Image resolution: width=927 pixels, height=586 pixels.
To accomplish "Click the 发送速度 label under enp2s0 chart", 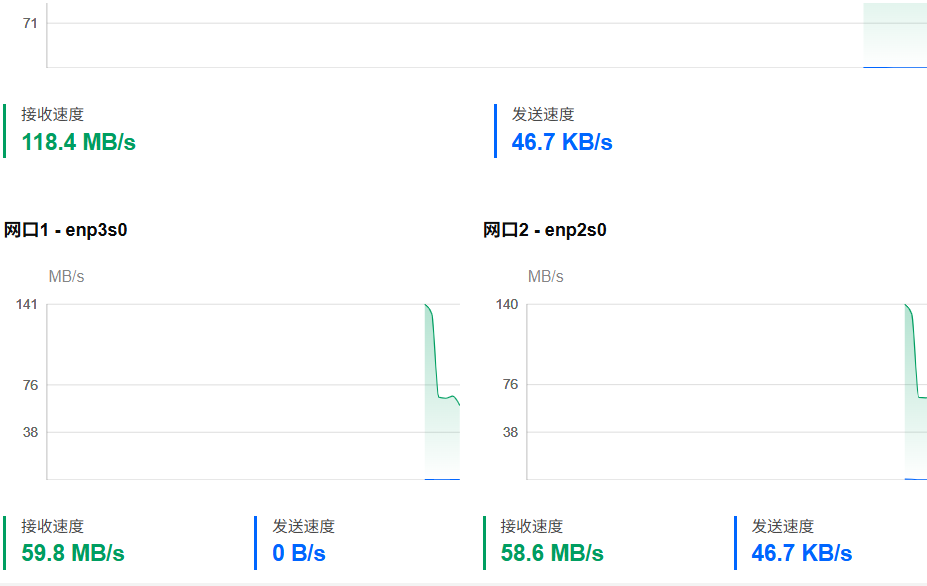I will 783,526.
